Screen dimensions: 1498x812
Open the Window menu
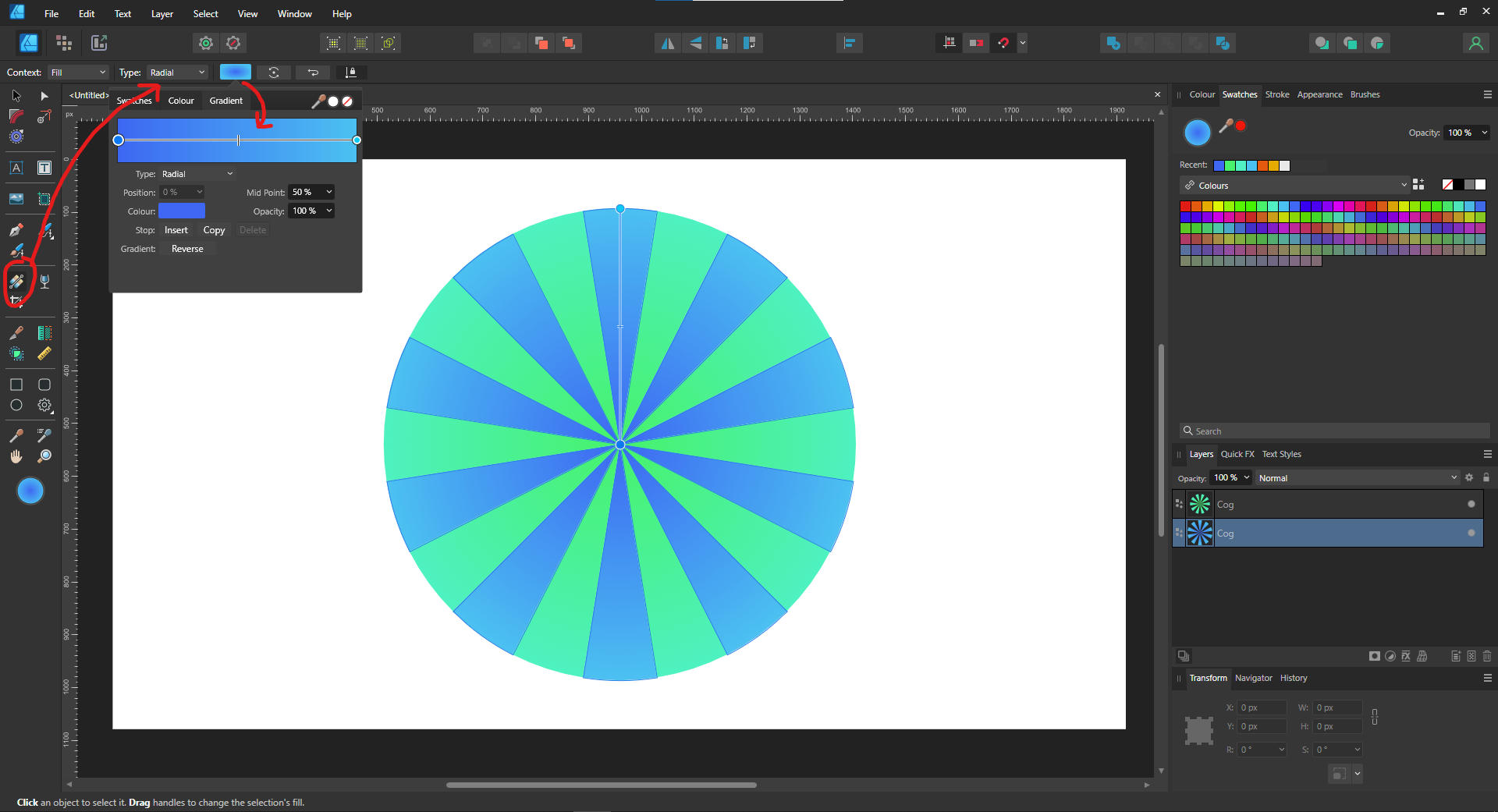(295, 14)
